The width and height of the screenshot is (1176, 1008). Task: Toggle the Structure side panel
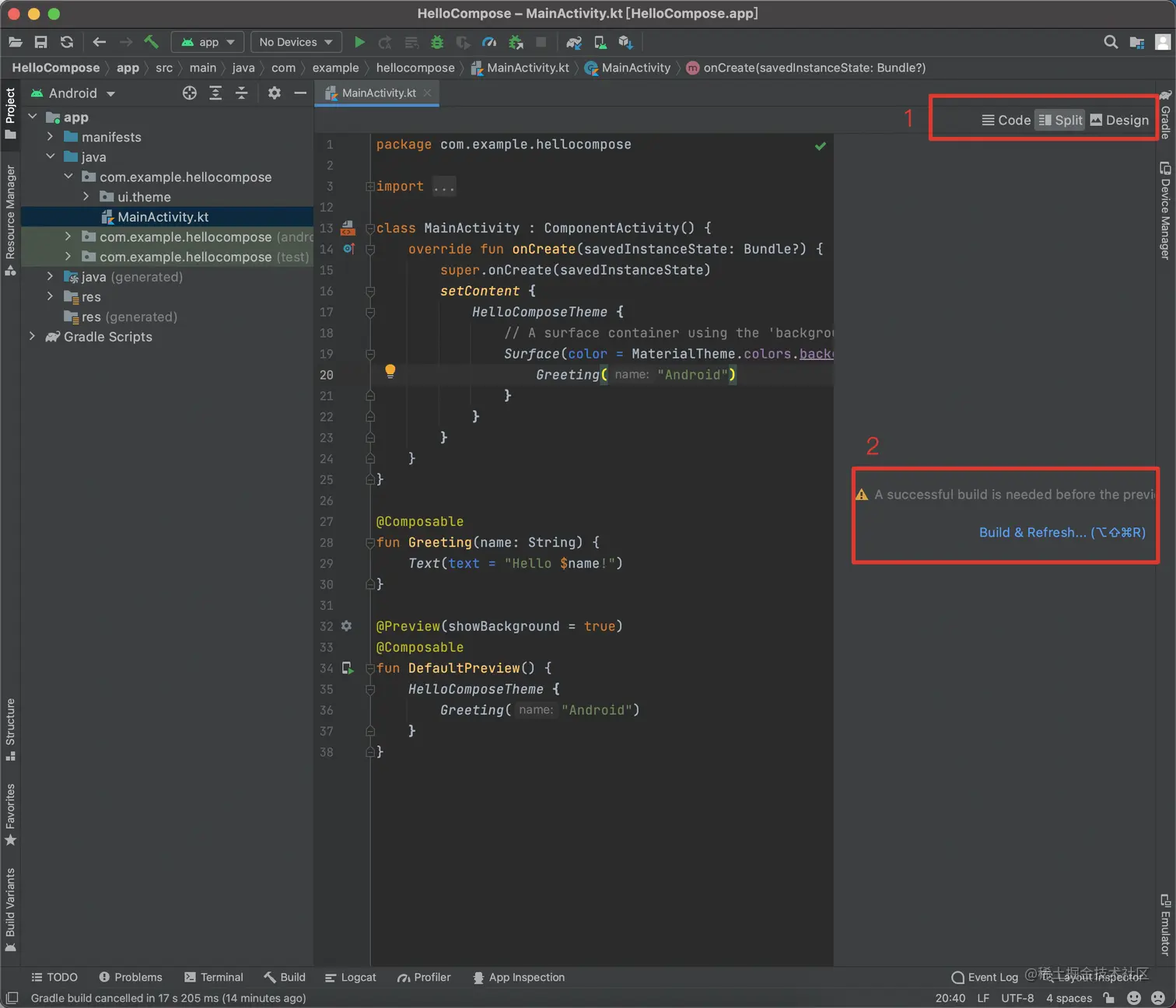click(10, 730)
